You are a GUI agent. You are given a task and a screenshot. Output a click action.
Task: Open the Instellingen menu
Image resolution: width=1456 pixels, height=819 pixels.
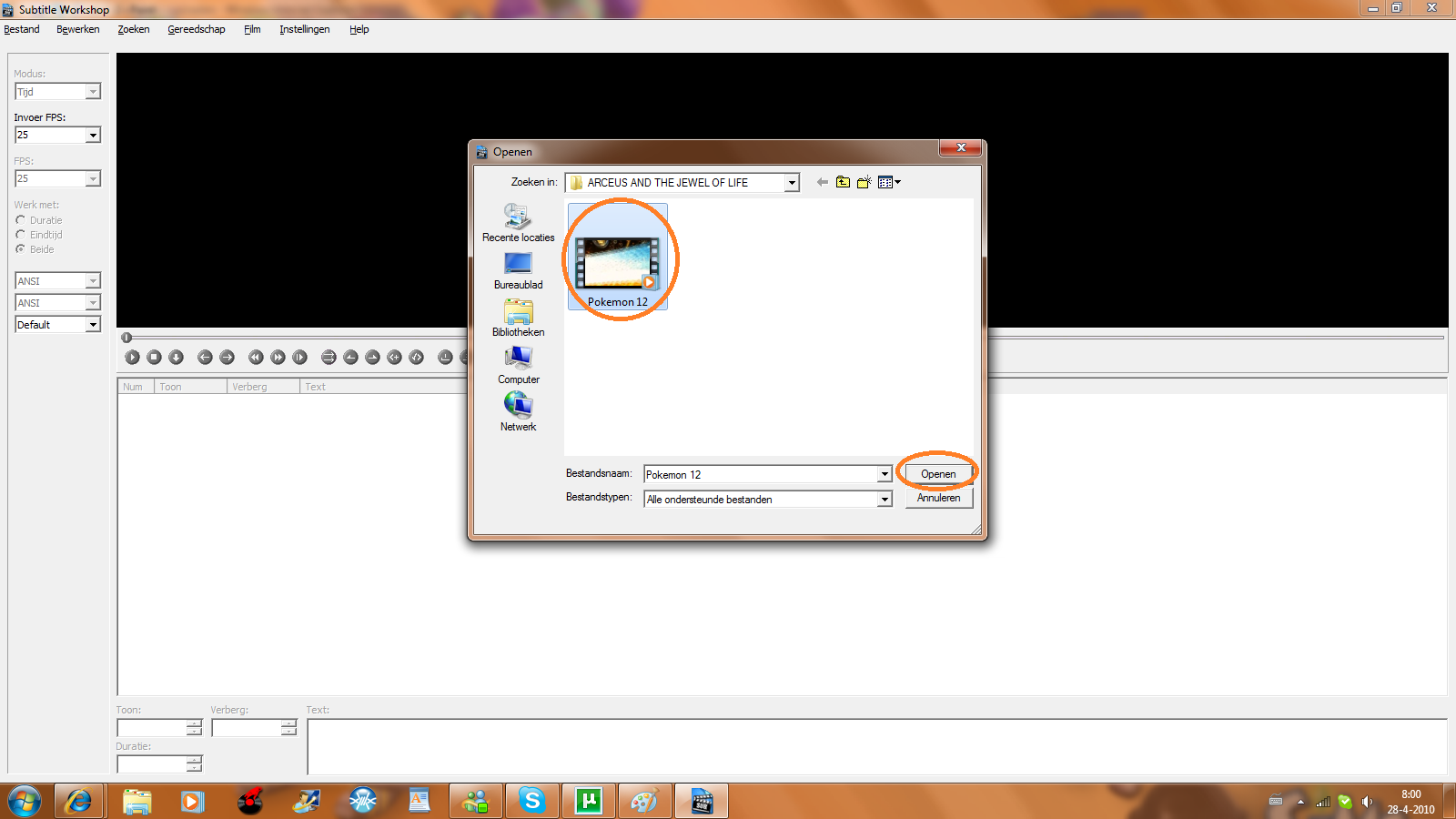(x=305, y=29)
